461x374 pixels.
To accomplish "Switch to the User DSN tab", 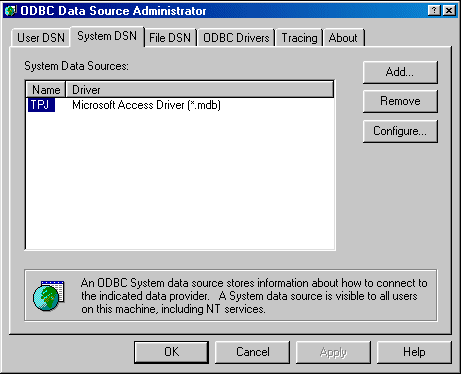I will pyautogui.click(x=41, y=38).
